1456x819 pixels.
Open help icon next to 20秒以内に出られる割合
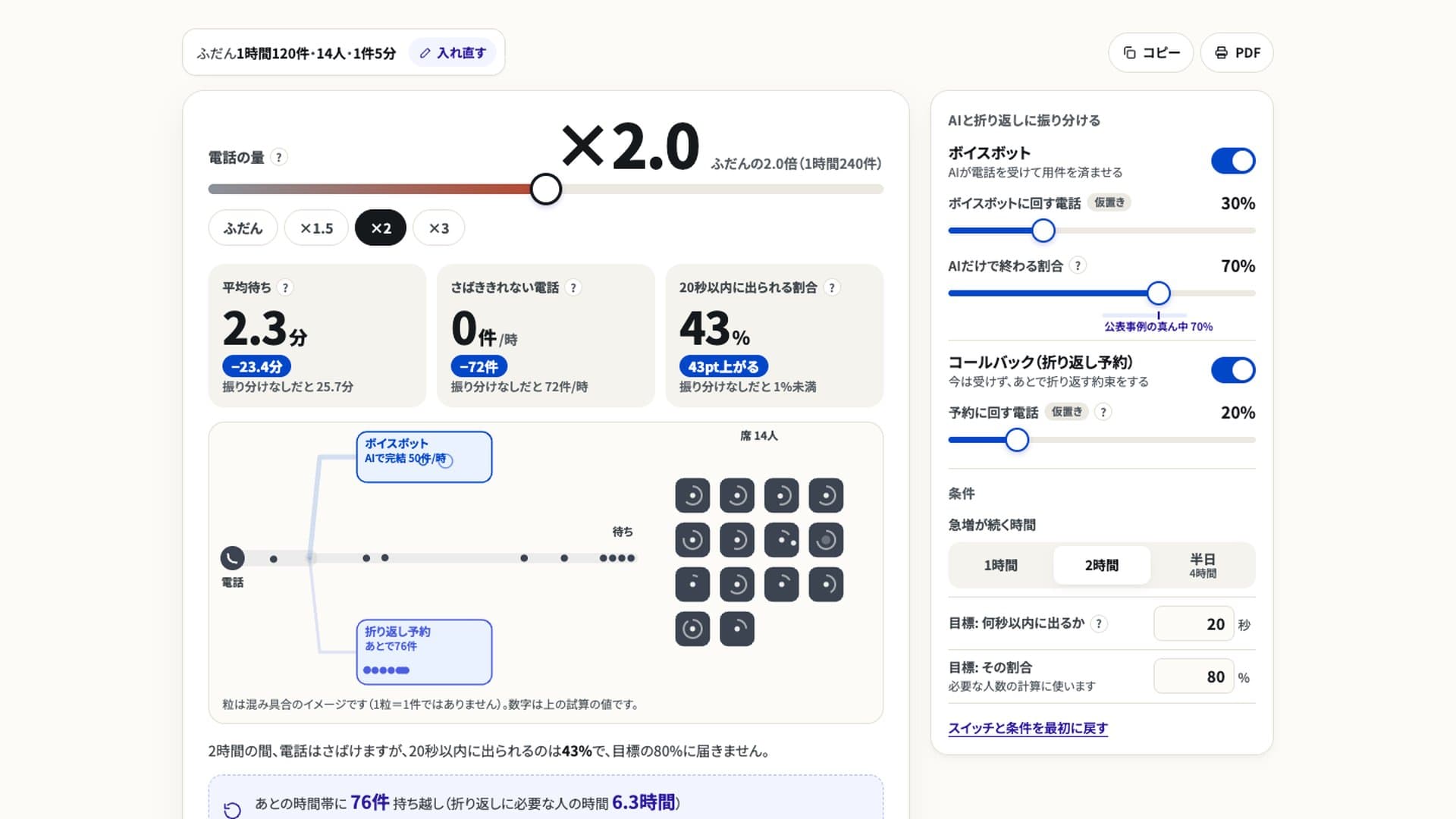[x=832, y=287]
